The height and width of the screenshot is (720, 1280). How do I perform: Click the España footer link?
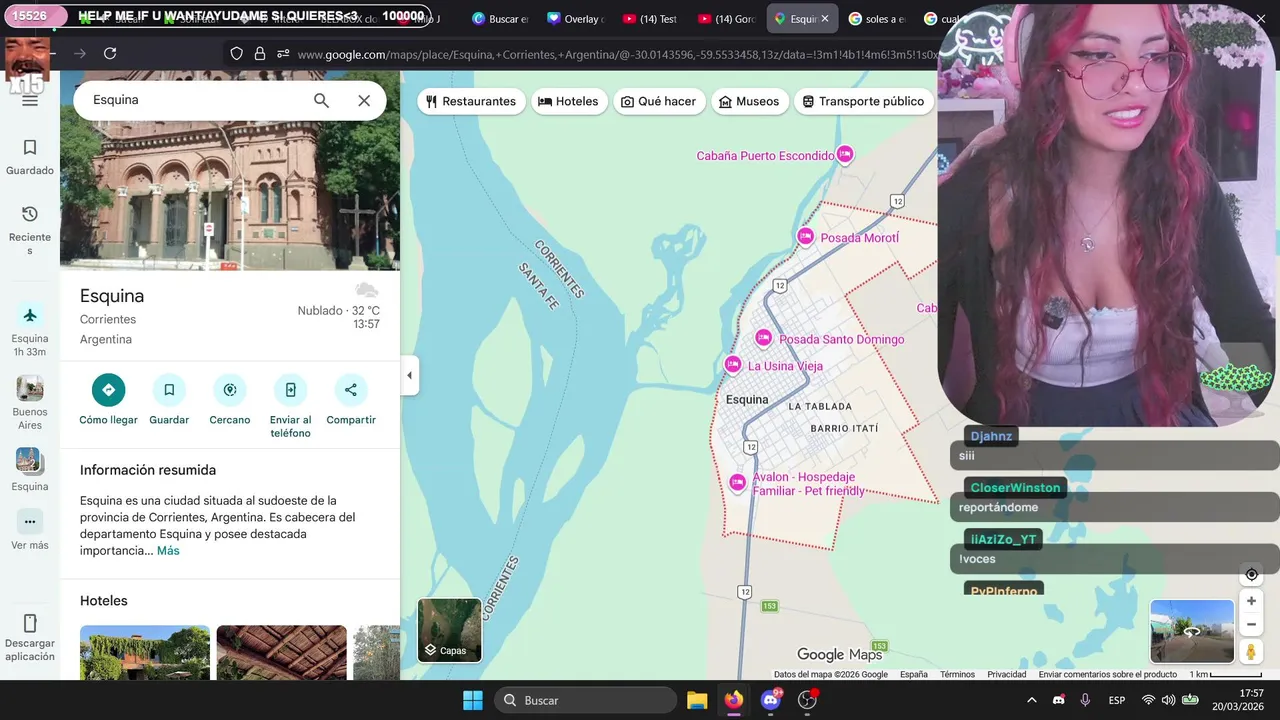coord(914,674)
